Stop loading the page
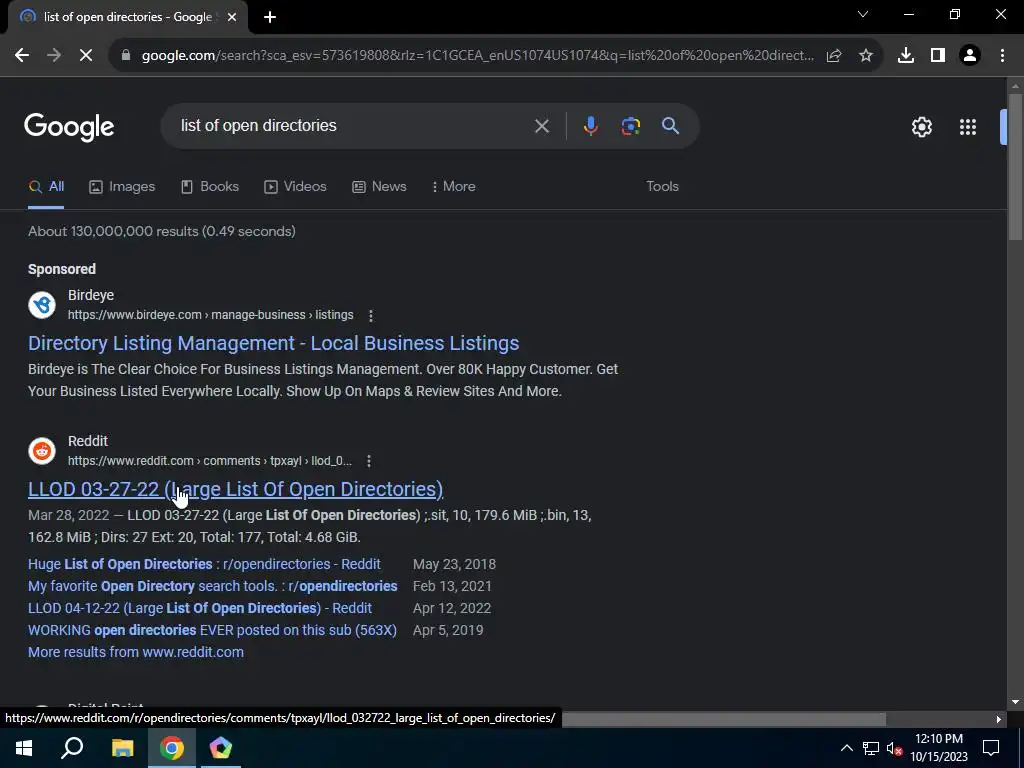Viewport: 1024px width, 768px height. point(86,56)
